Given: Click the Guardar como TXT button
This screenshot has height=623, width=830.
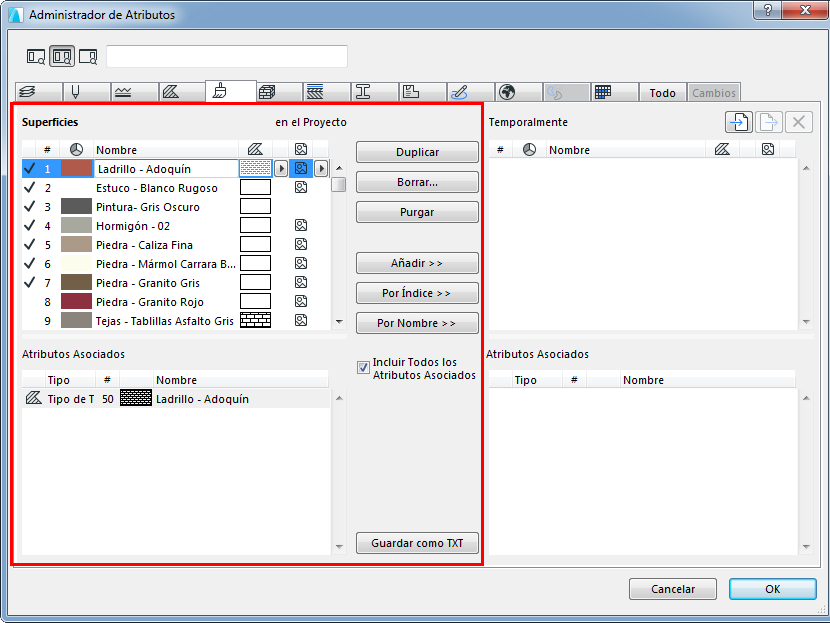Looking at the screenshot, I should (417, 543).
